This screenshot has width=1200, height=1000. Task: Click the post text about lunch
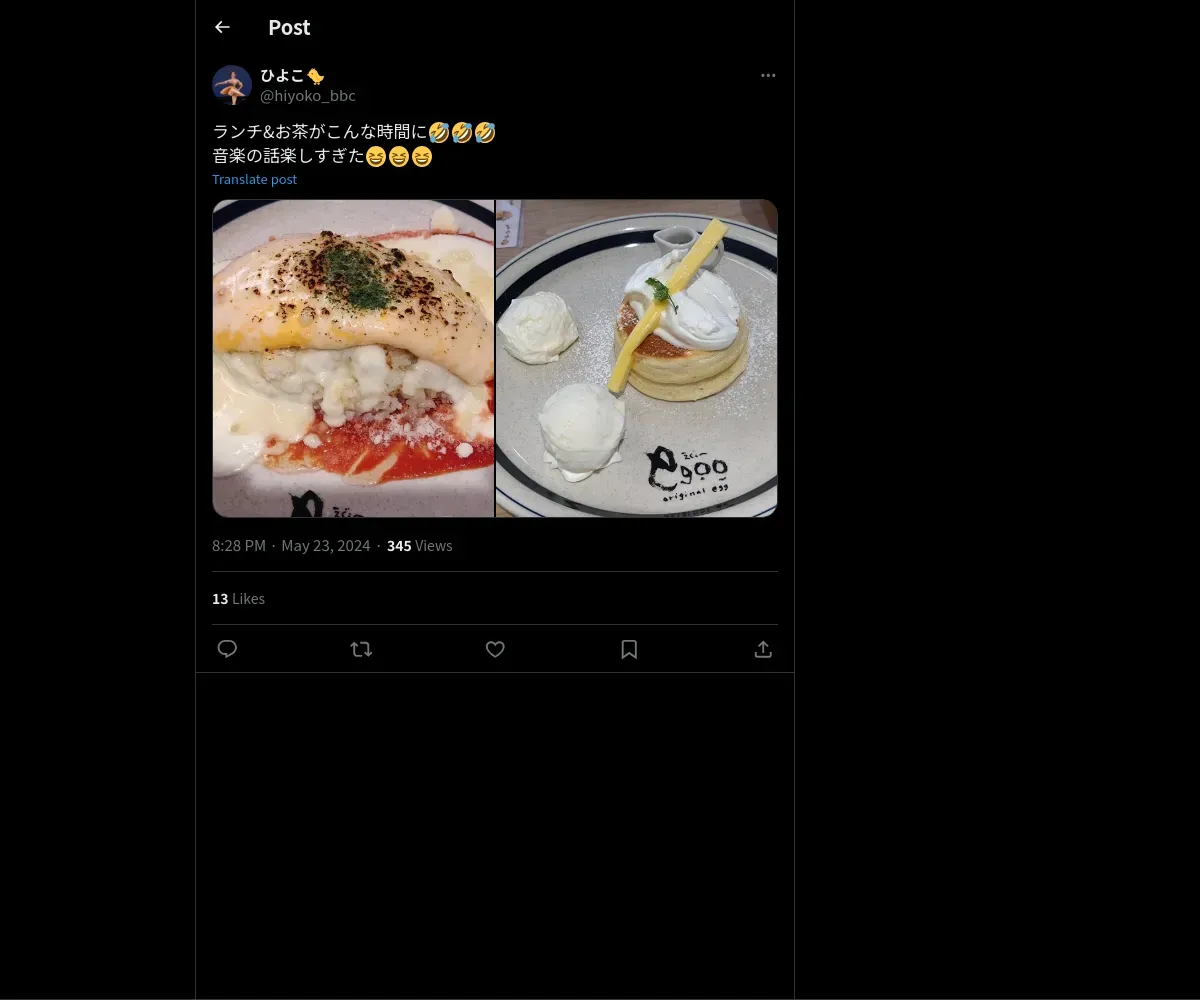point(354,143)
